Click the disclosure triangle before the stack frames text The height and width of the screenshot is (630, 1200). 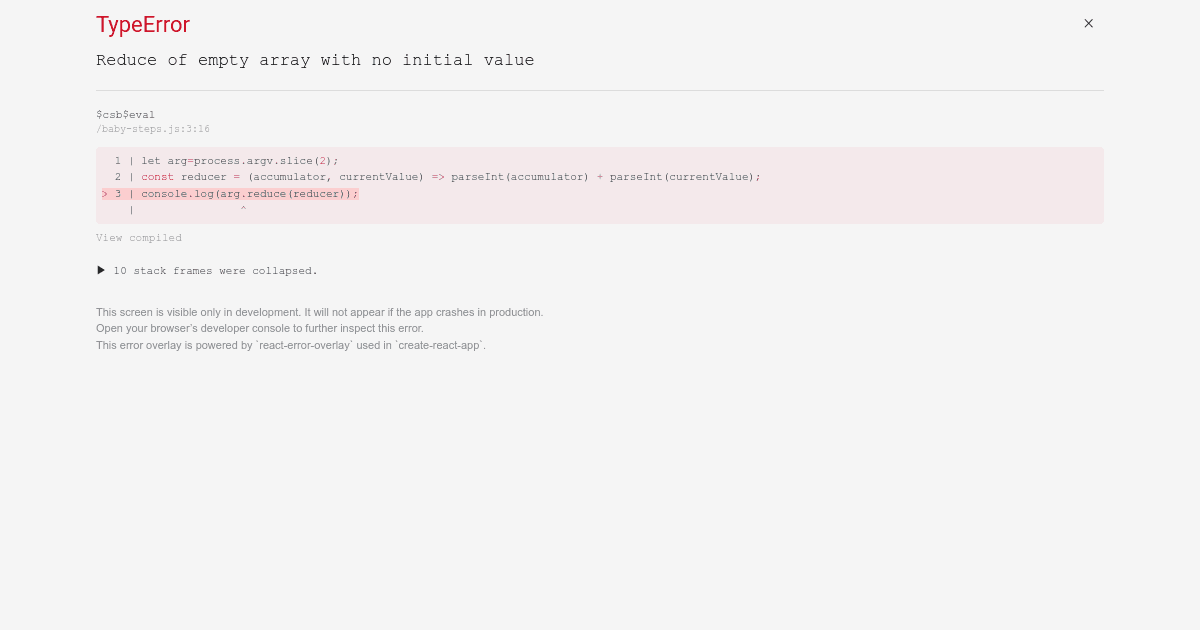pyautogui.click(x=101, y=270)
